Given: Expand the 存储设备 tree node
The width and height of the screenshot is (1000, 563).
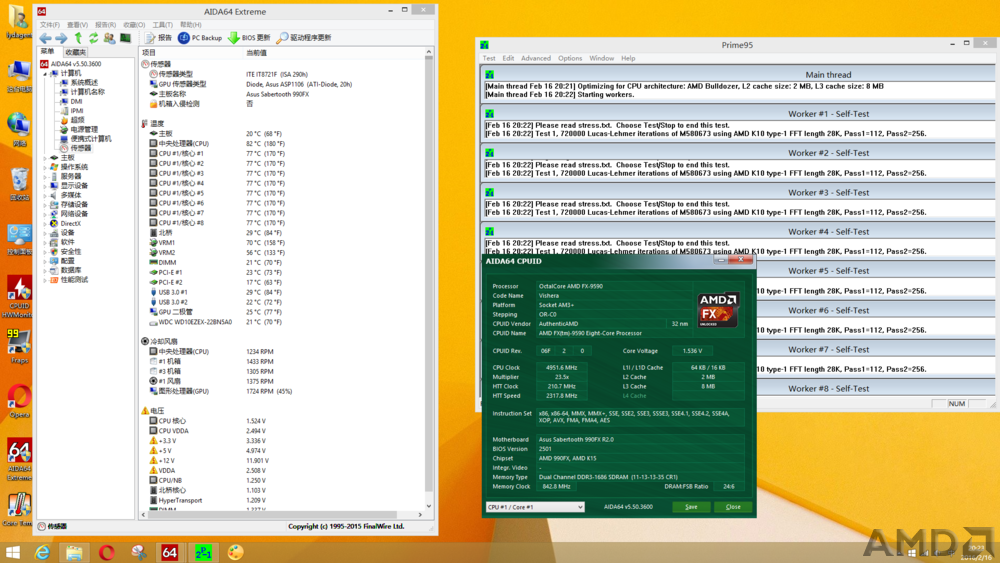Looking at the screenshot, I should point(45,205).
